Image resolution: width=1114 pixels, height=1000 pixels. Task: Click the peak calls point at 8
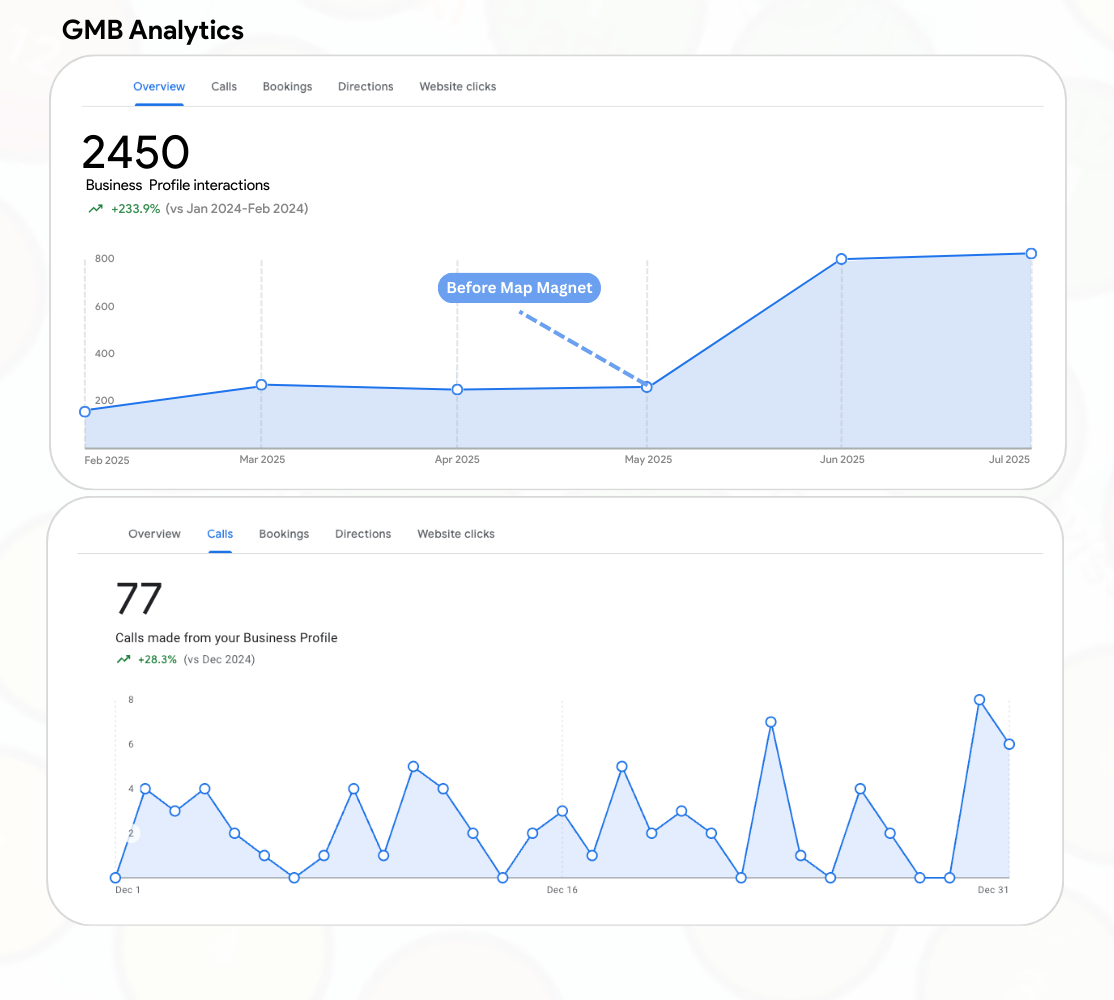click(979, 700)
